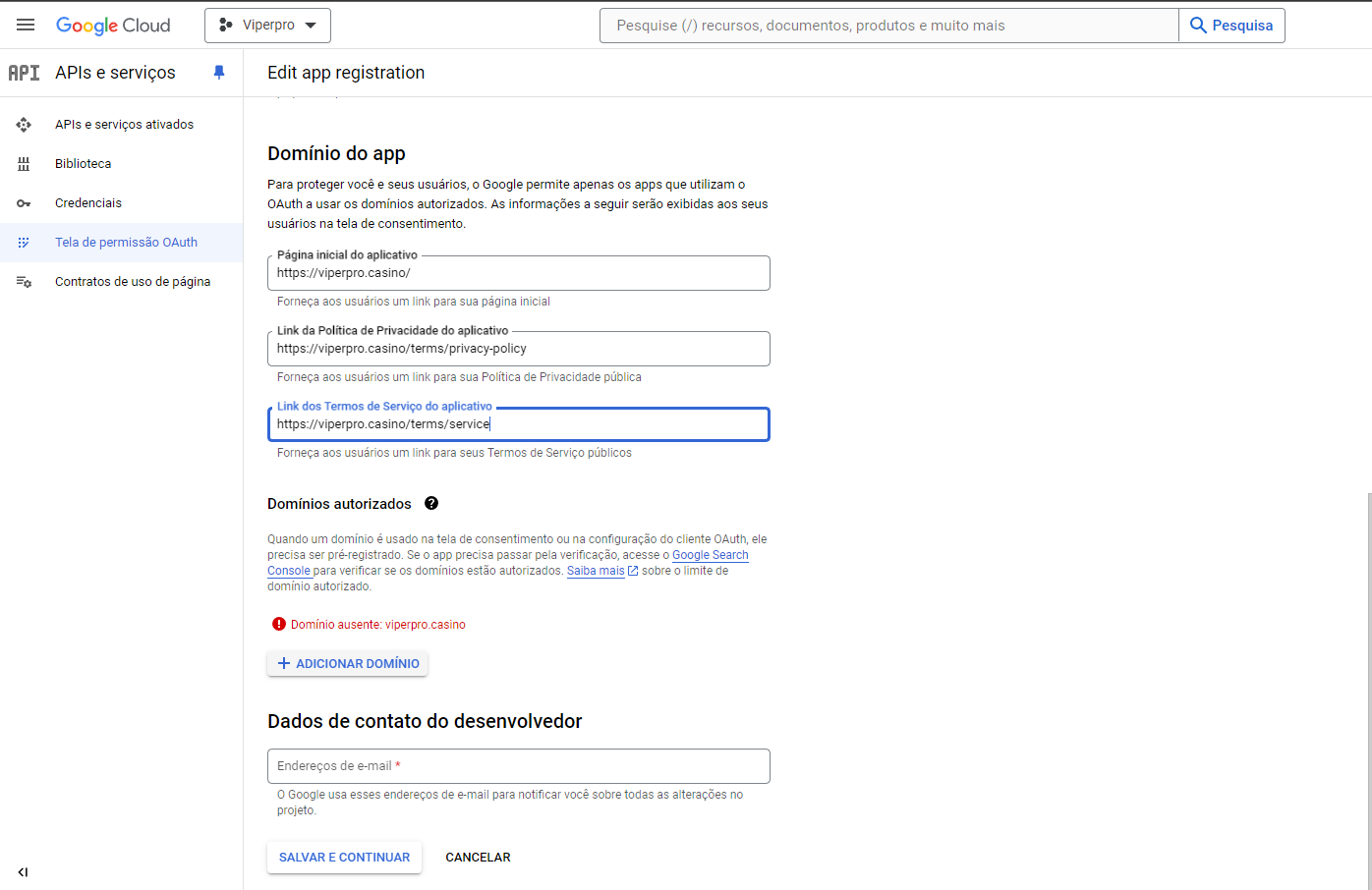The image size is (1372, 890).
Task: Click the APIs e serviços ativados icon
Action: [x=24, y=125]
